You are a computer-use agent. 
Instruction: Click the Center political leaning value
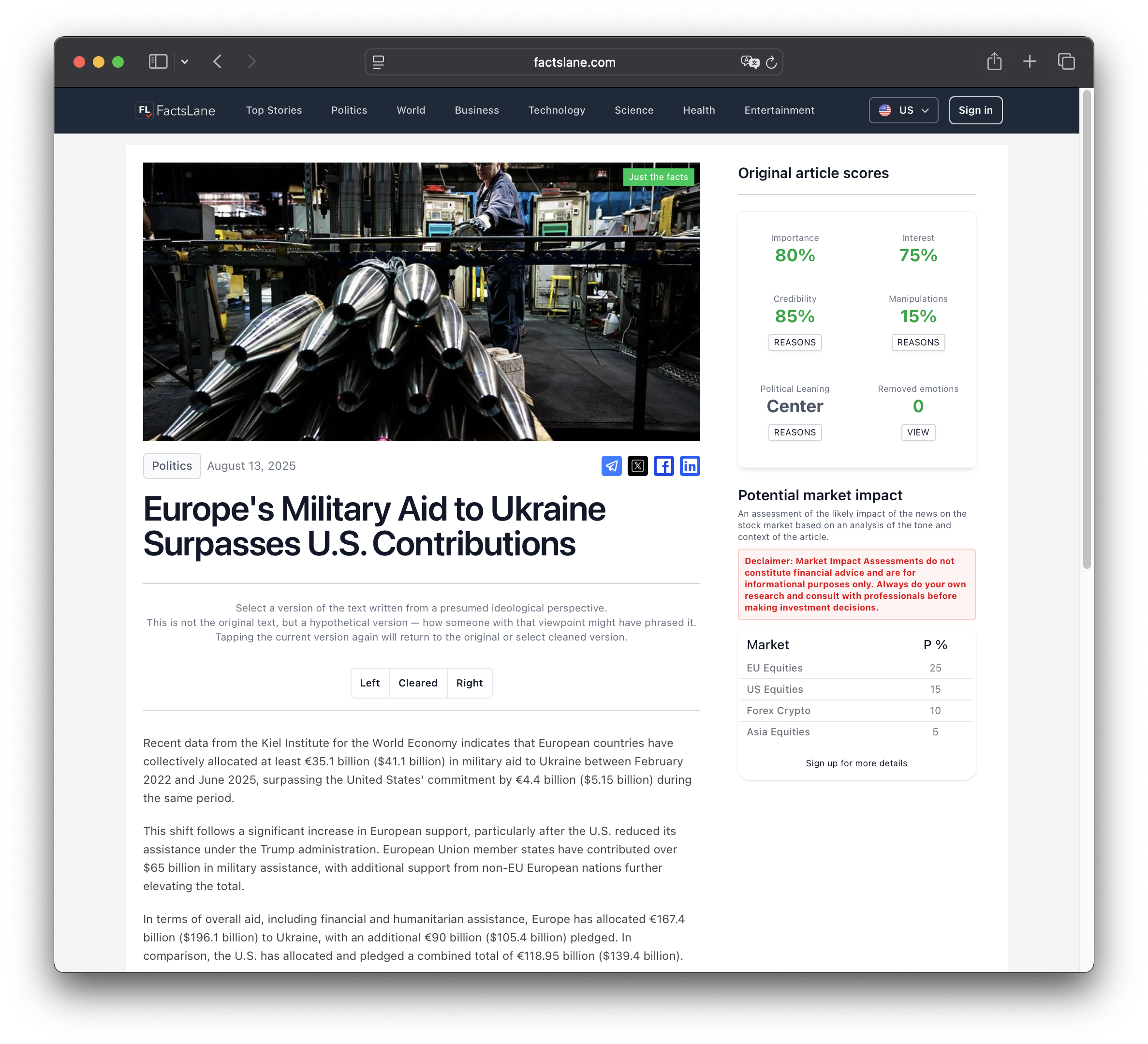click(x=795, y=406)
